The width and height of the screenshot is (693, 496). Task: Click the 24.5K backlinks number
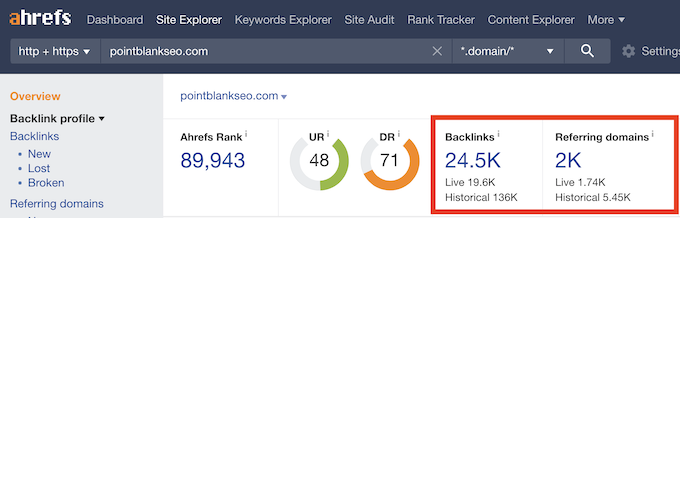click(x=472, y=160)
